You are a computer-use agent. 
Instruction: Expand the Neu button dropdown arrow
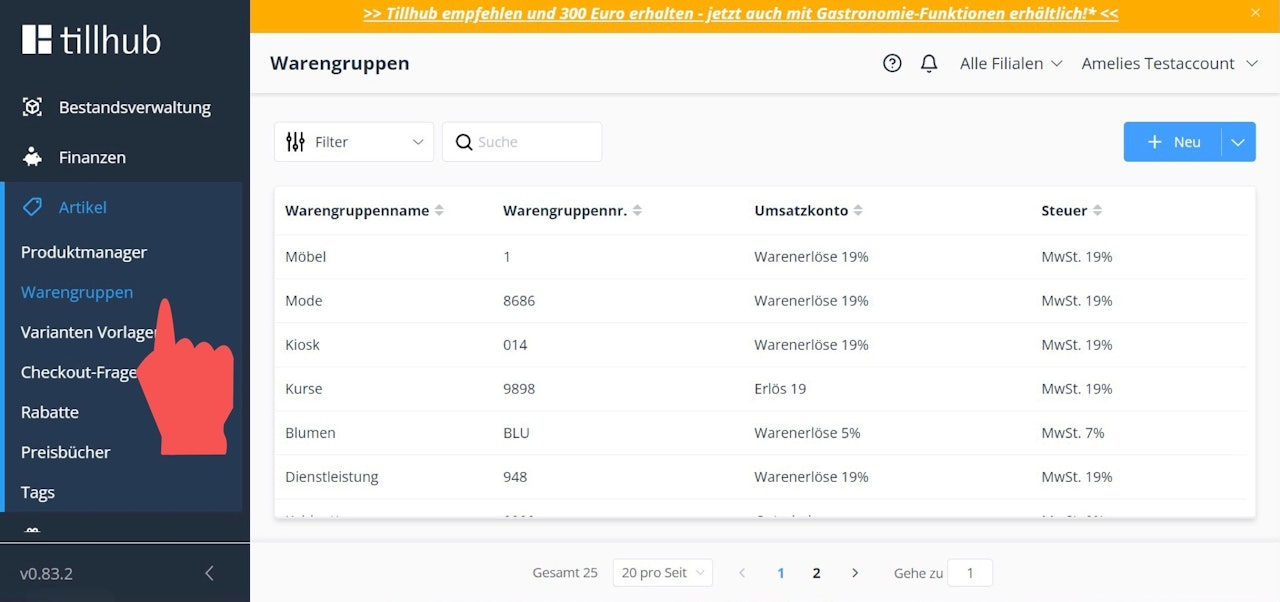click(x=1238, y=141)
